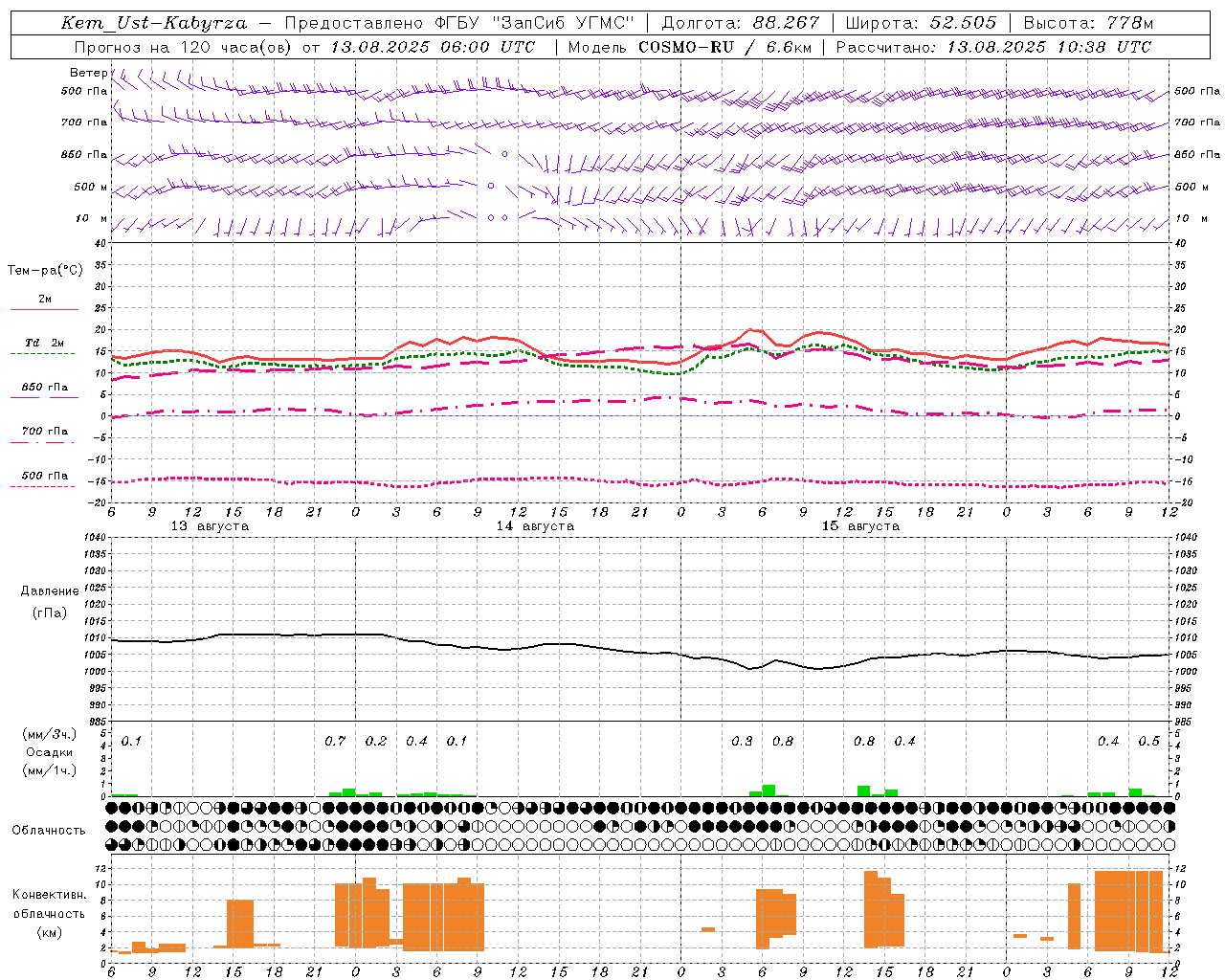This screenshot has height=980, width=1225.
Task: Click the 0.2 precipitation amount
Action: pyautogui.click(x=376, y=742)
